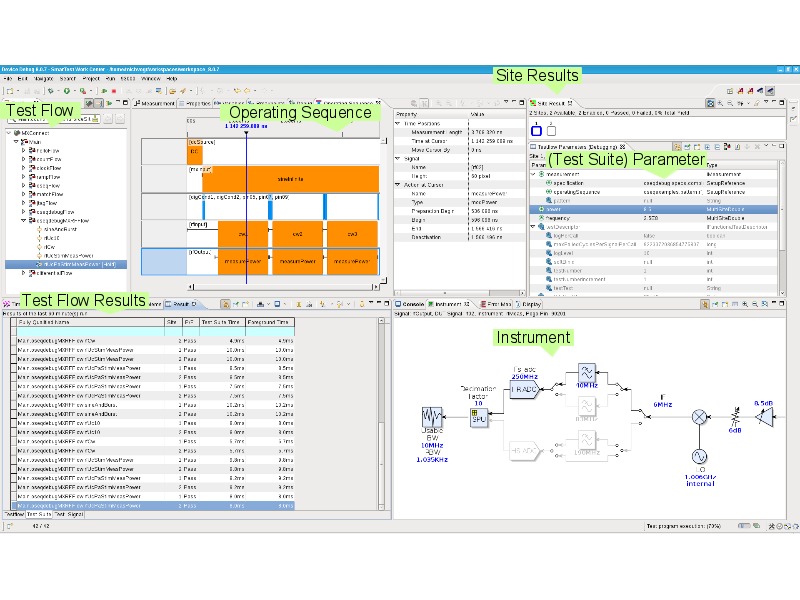Click the zoom in icon in Site Result toolbar
800x600 pixels.
tap(720, 103)
